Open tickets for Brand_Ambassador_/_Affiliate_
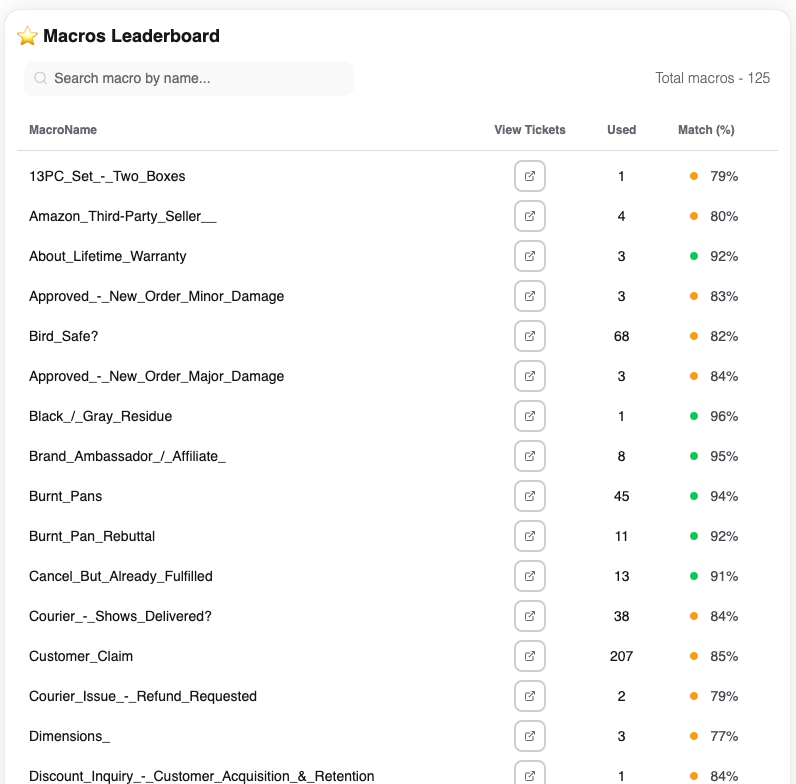 (x=530, y=456)
